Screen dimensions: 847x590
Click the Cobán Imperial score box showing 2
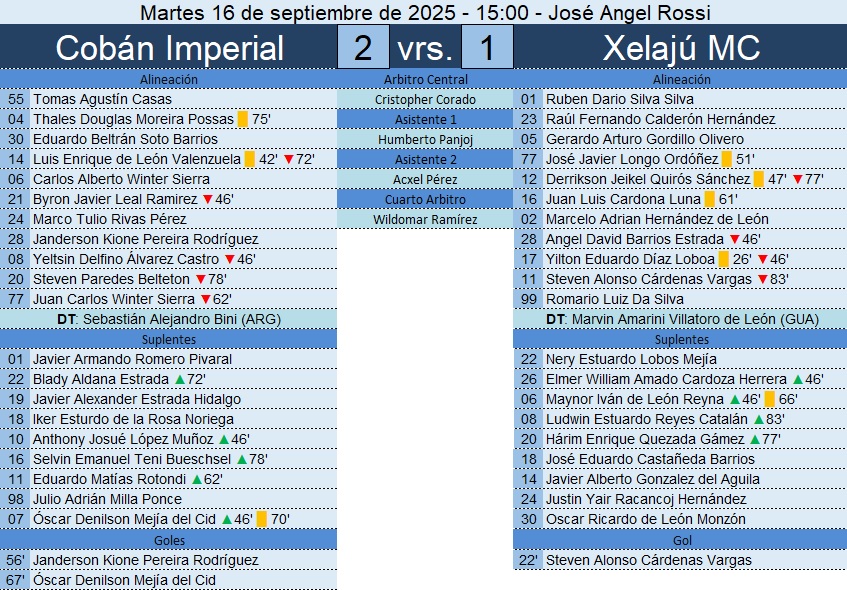(363, 47)
